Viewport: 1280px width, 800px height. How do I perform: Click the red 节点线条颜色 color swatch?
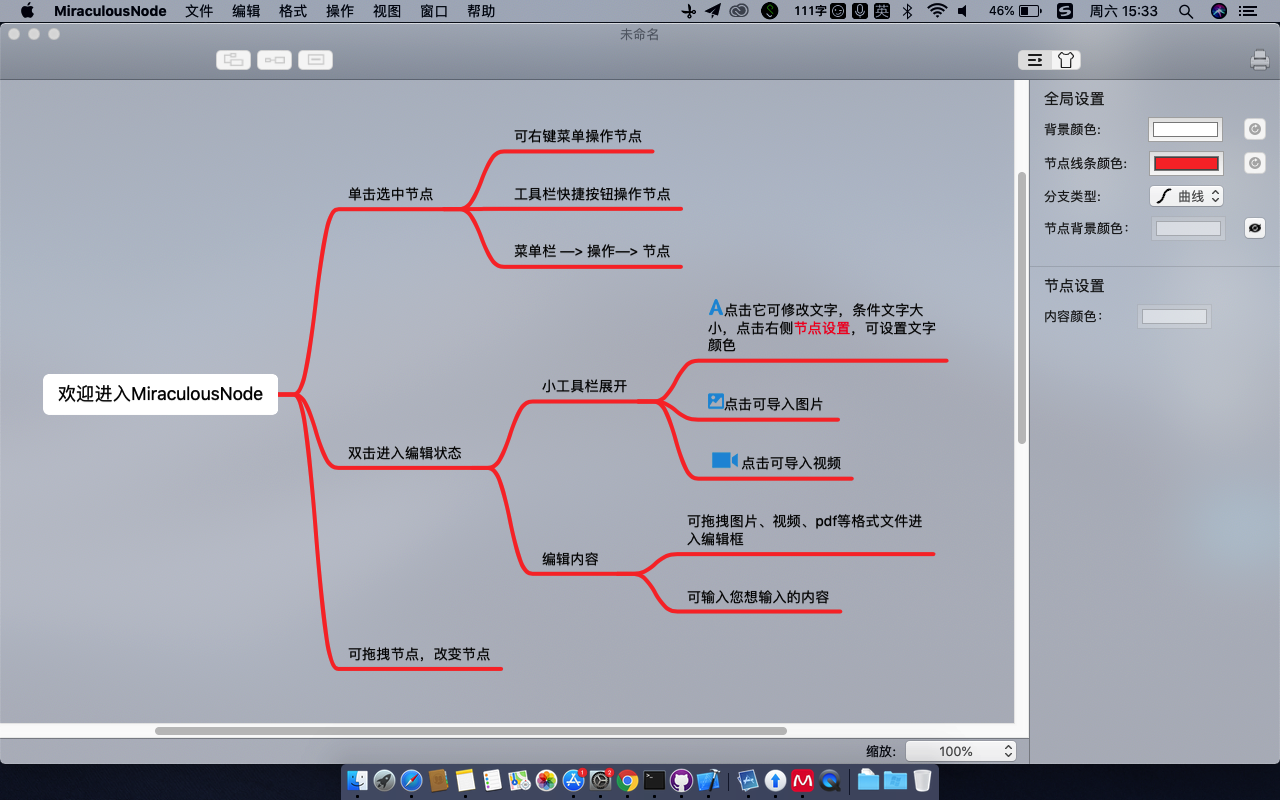1186,163
